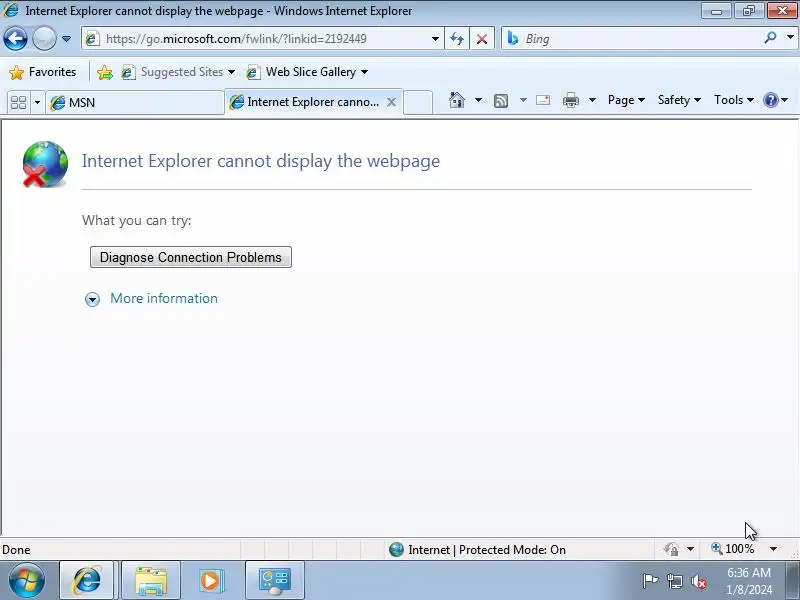The image size is (800, 600).
Task: Expand the Home button dropdown arrow
Action: (478, 100)
